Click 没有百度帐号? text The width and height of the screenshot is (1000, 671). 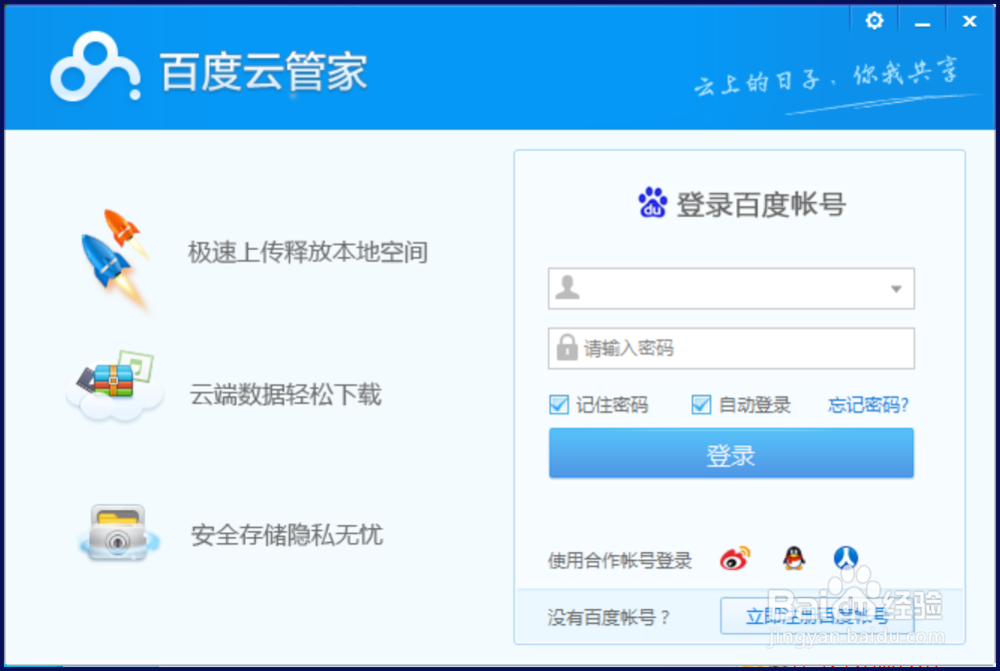pyautogui.click(x=608, y=617)
